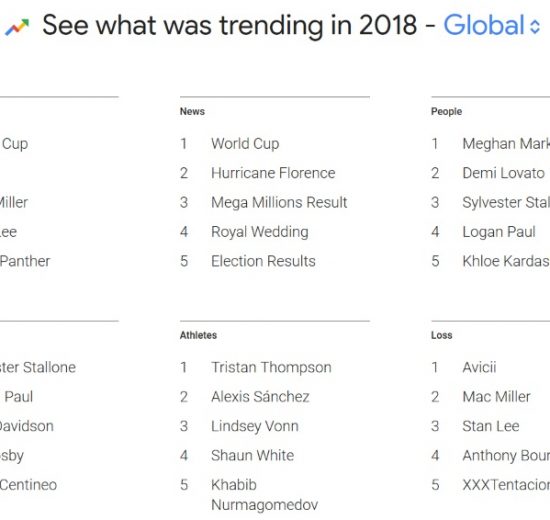Click Stan Lee in Loss list
550x520 pixels.
click(x=491, y=426)
